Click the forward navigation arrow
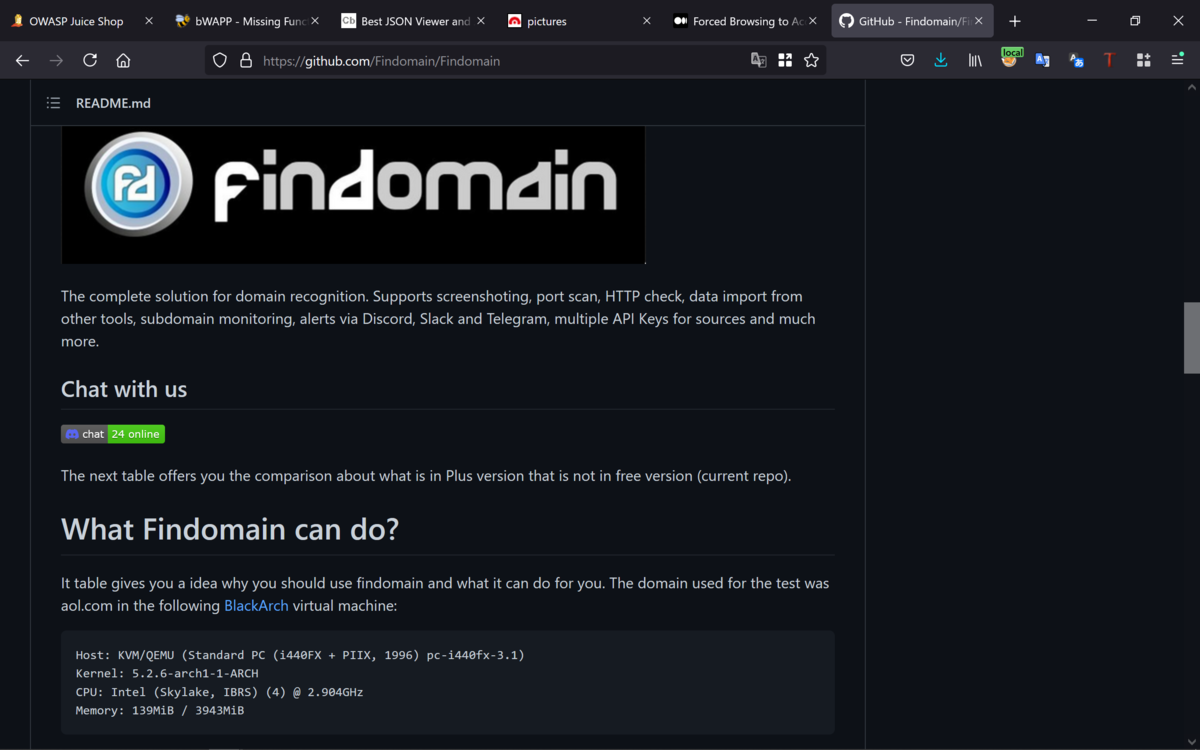Image resolution: width=1200 pixels, height=750 pixels. [56, 61]
